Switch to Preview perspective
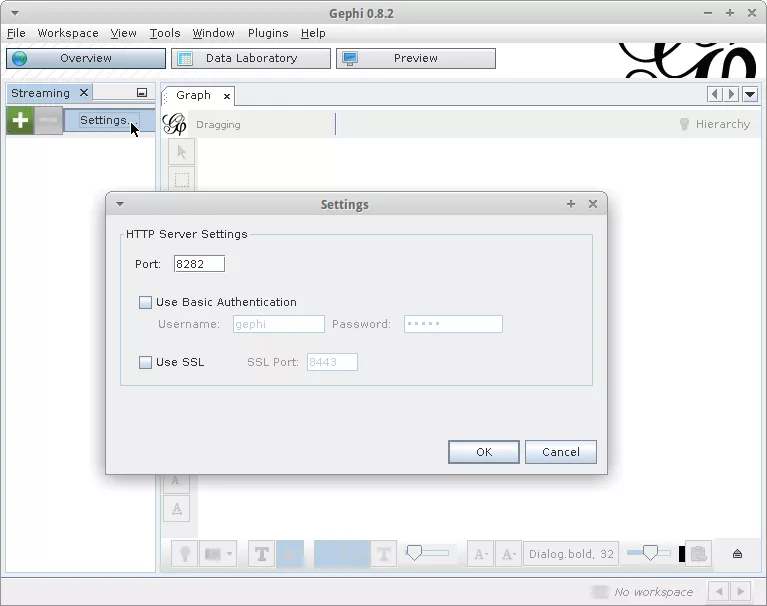The width and height of the screenshot is (767, 606). (416, 58)
